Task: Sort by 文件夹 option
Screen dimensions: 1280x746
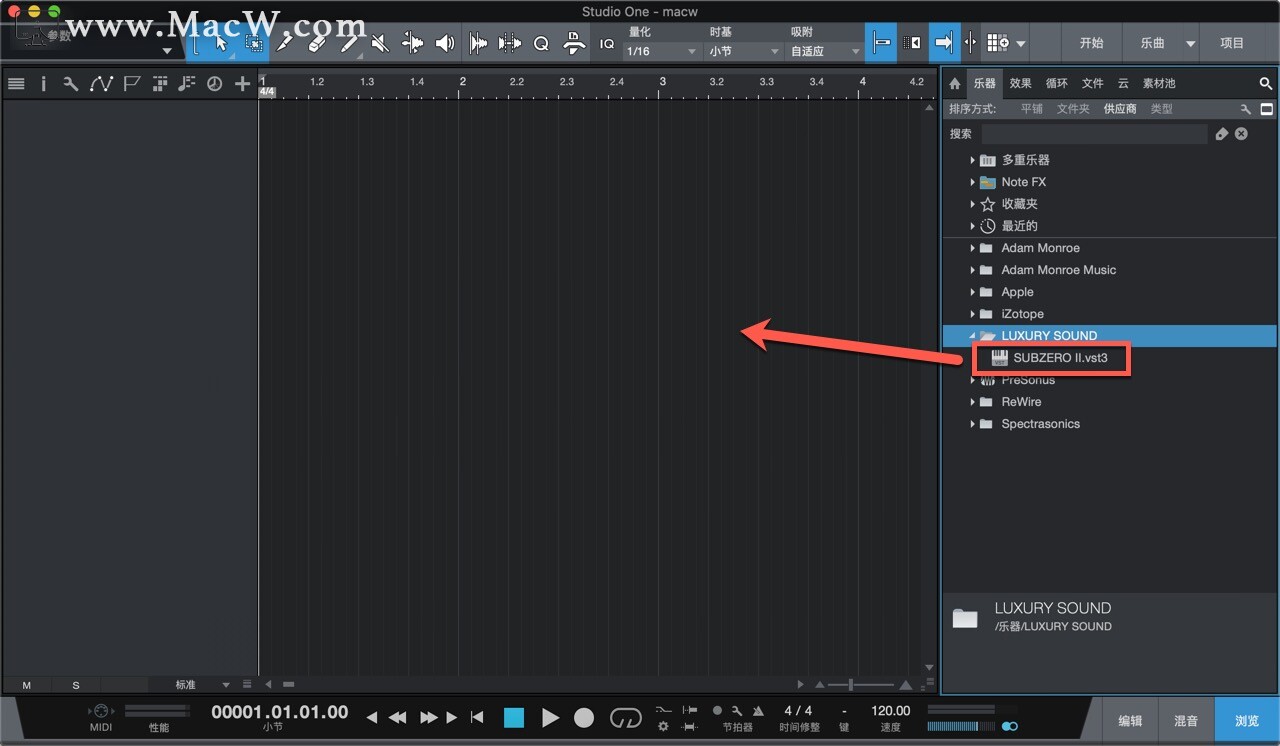Action: [1073, 109]
